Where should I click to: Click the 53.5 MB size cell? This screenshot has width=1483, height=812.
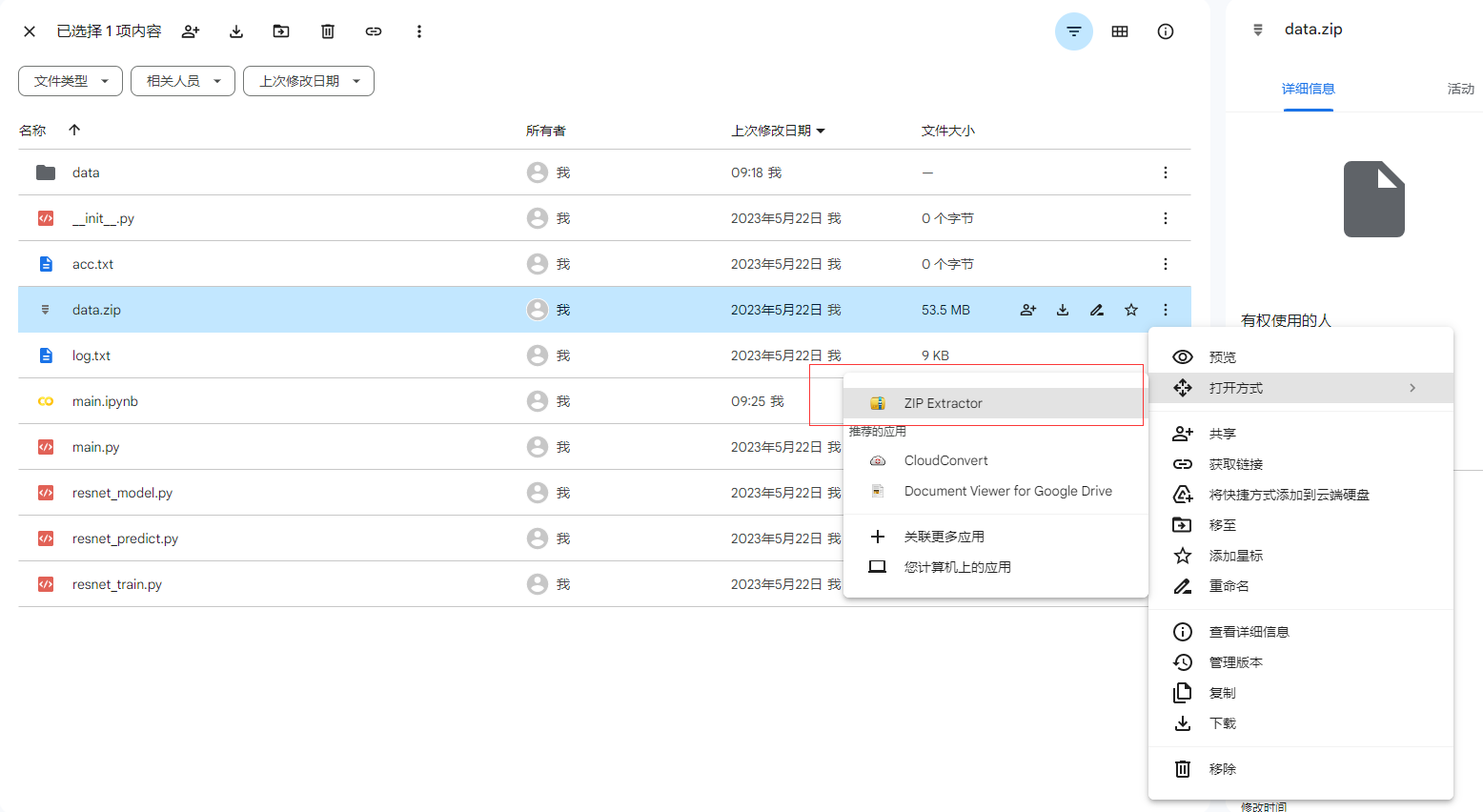945,310
